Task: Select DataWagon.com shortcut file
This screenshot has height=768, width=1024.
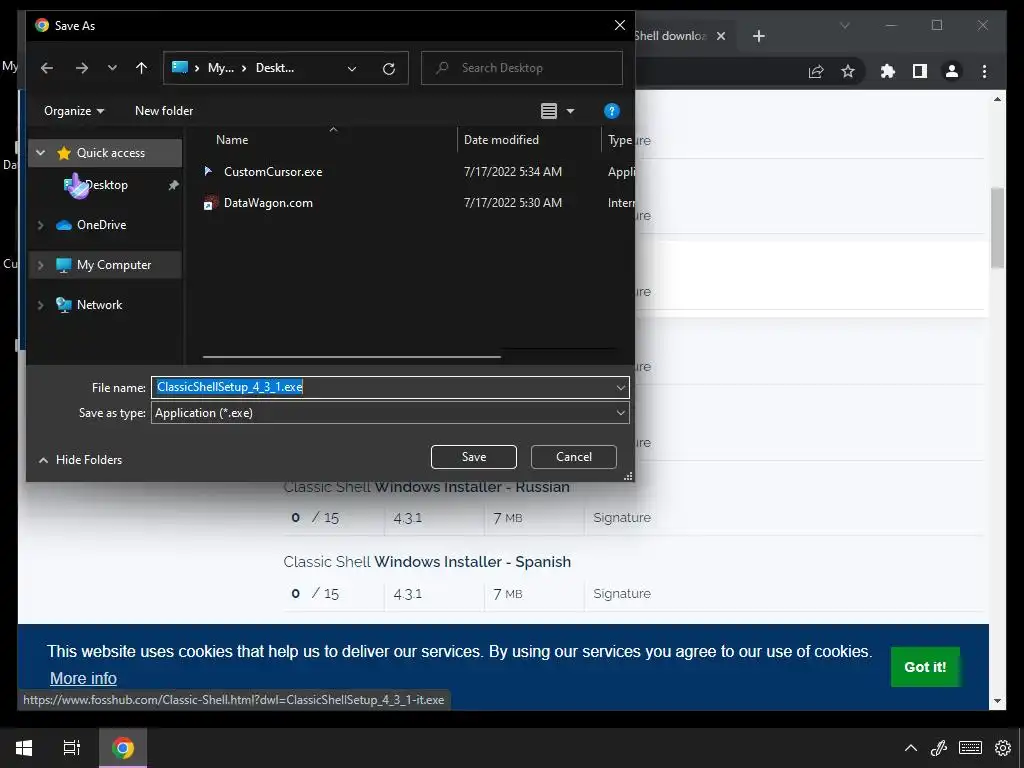Action: pyautogui.click(x=268, y=203)
